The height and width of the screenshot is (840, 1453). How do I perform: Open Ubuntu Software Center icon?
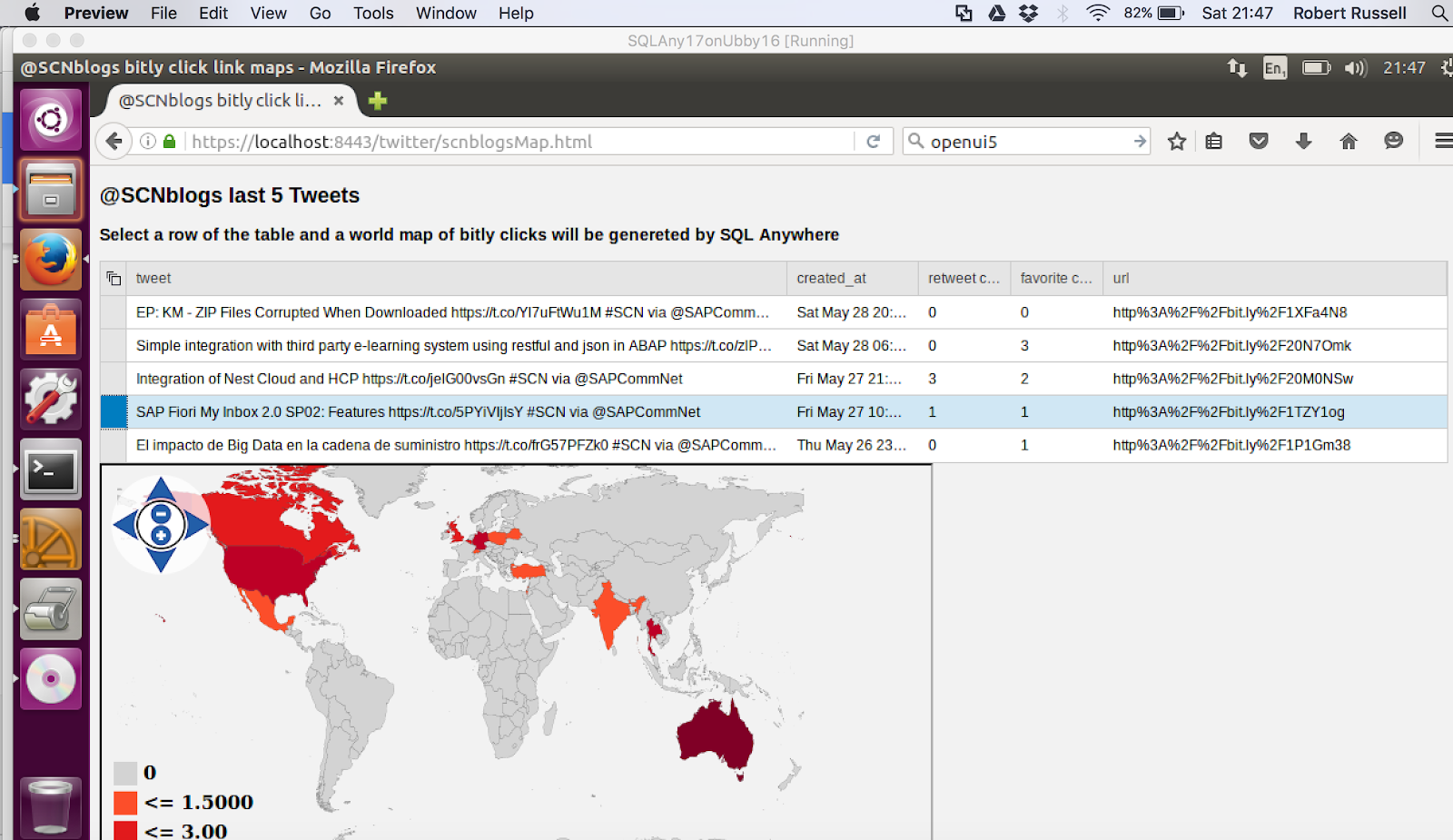pyautogui.click(x=51, y=330)
